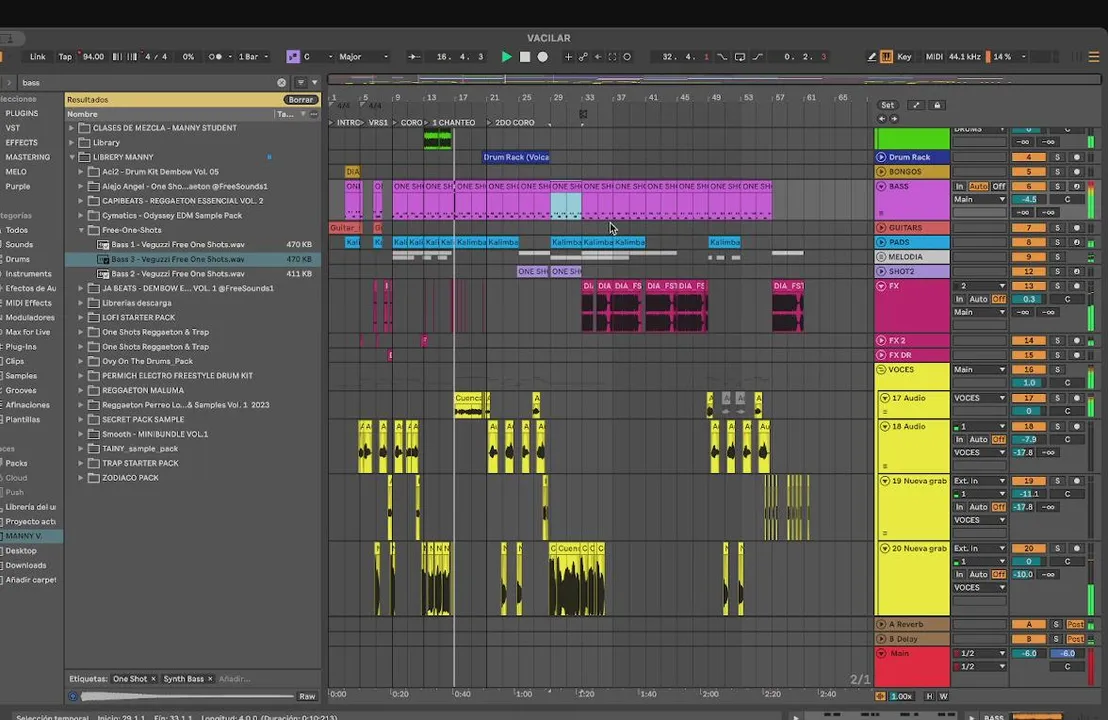Collapse the LIBRERY MANNY folder
The height and width of the screenshot is (720, 1108).
pyautogui.click(x=71, y=157)
